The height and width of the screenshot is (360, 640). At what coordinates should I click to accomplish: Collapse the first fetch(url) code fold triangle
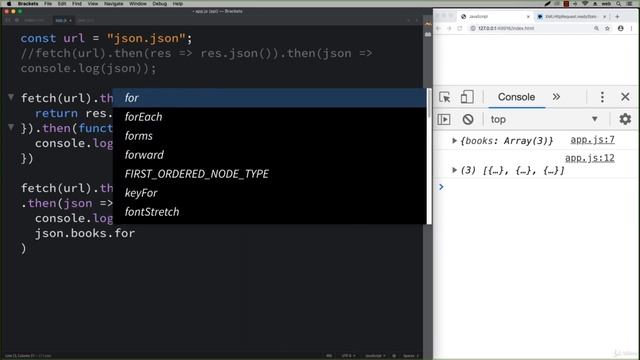[x=11, y=97]
